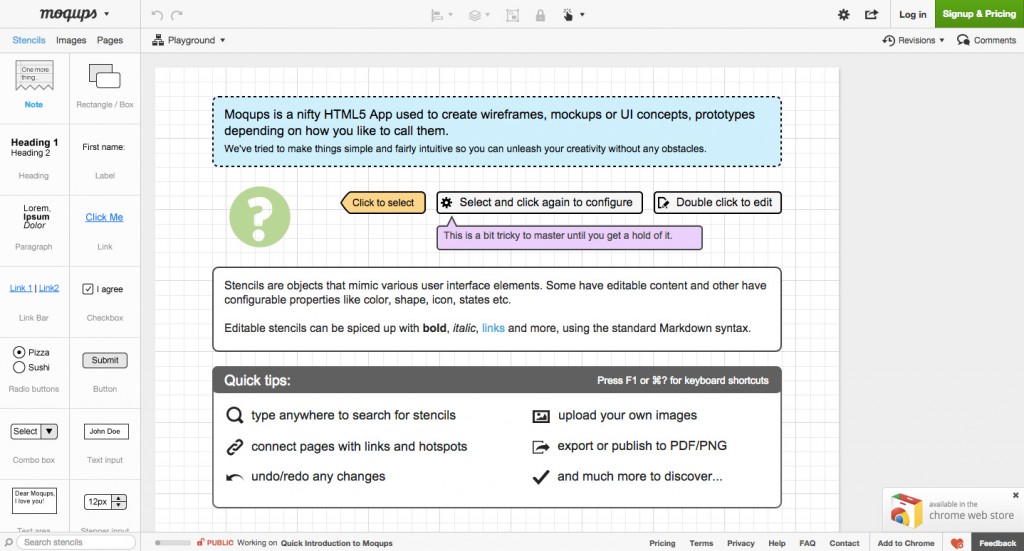Click the undo arrow in top toolbar

[157, 15]
